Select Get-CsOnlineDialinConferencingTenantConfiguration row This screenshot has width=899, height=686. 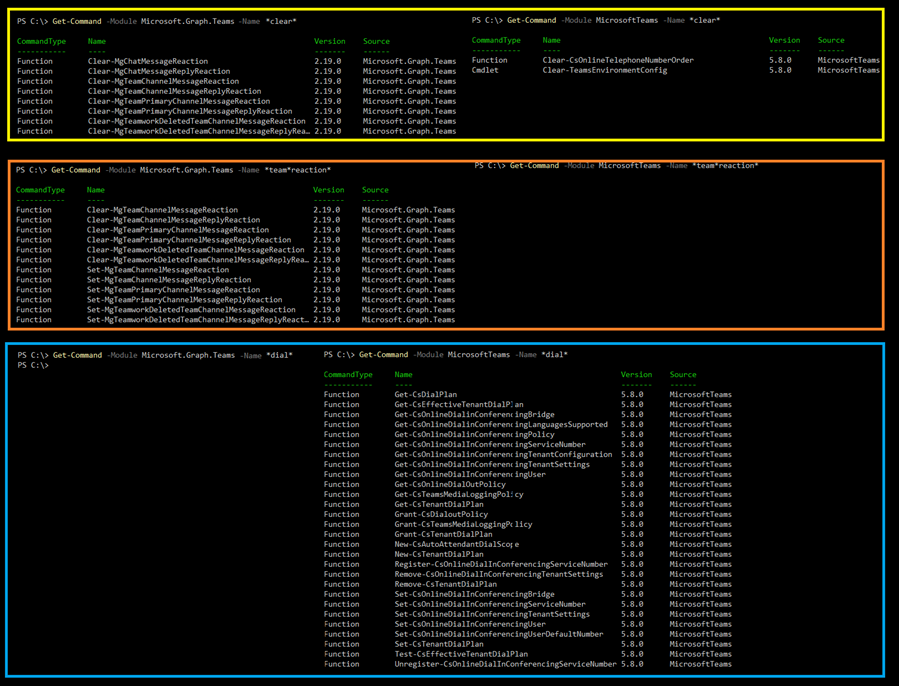point(527,454)
